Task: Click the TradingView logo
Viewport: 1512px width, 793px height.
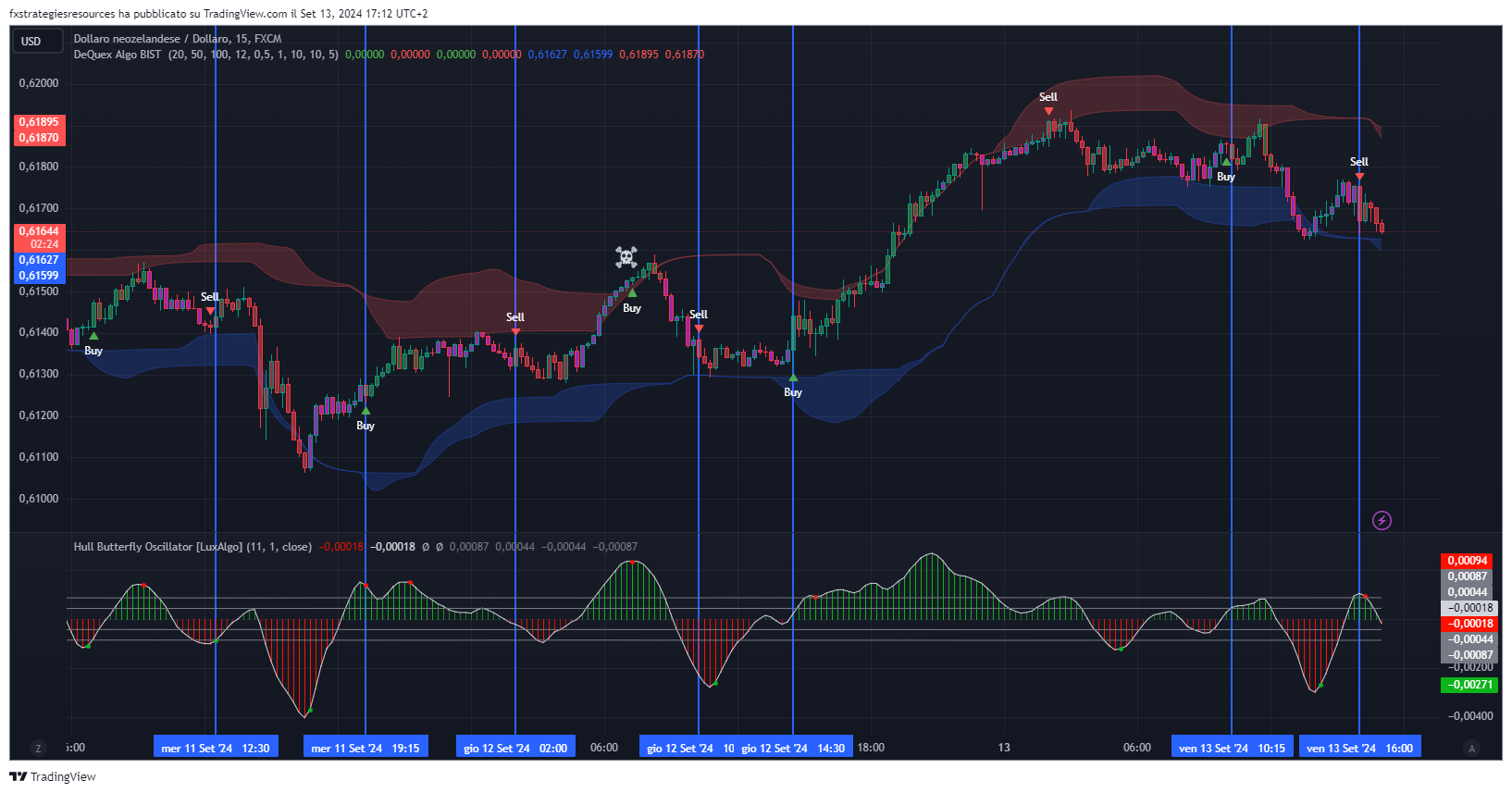Action: point(53,776)
